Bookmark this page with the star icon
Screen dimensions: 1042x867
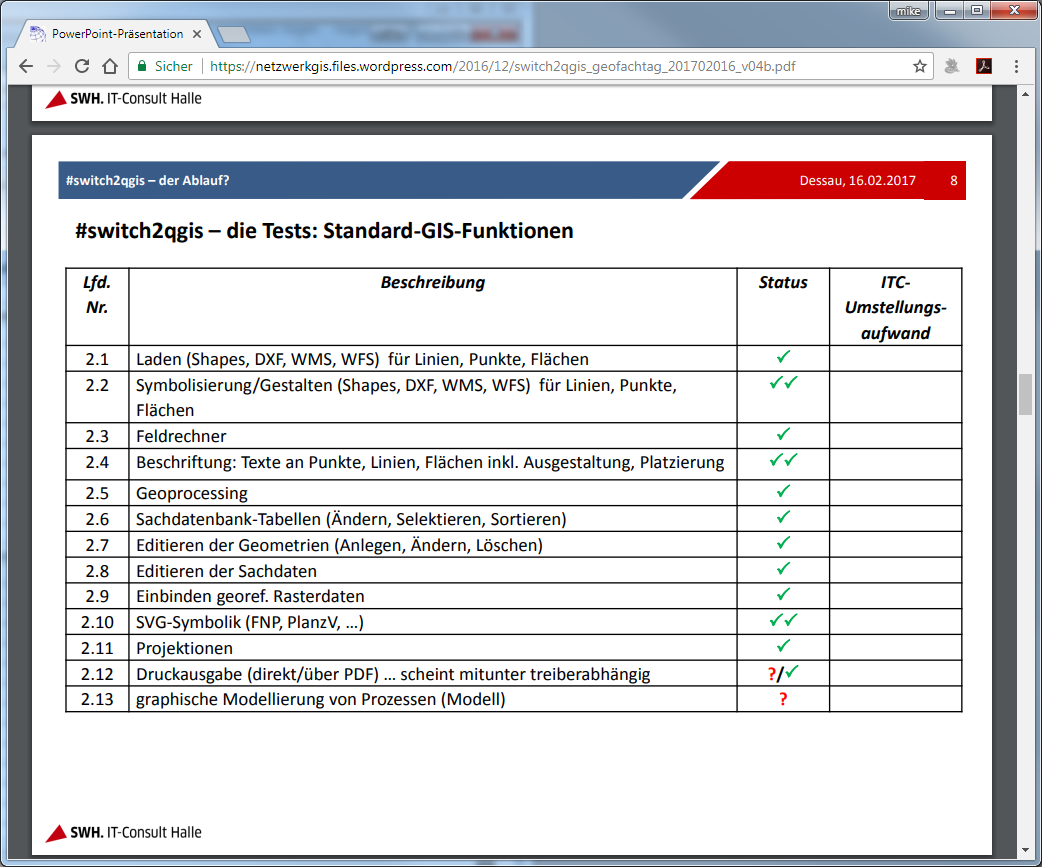[919, 66]
